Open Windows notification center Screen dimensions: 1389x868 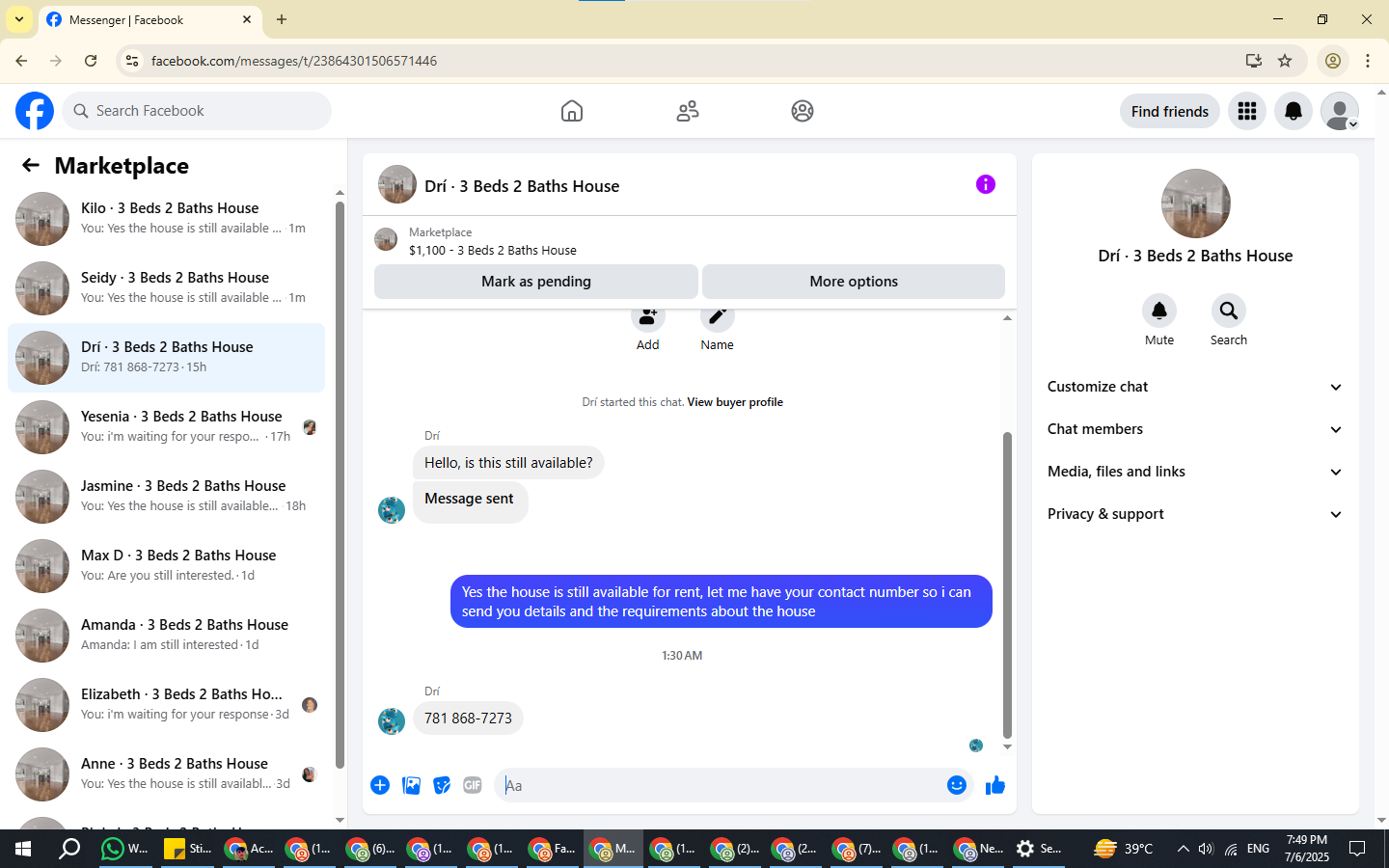tap(1357, 849)
